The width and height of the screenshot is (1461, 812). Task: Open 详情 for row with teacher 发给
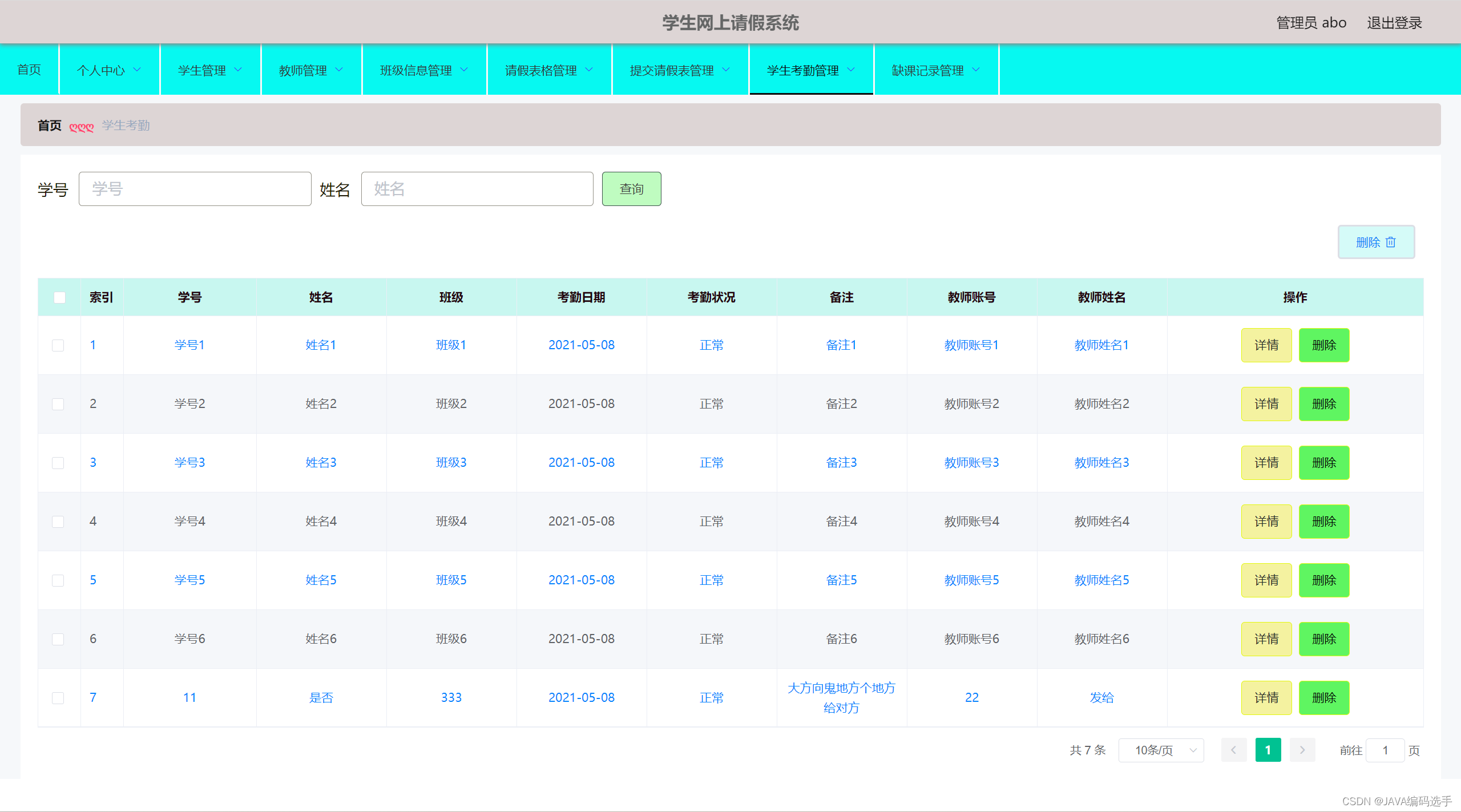click(1266, 698)
